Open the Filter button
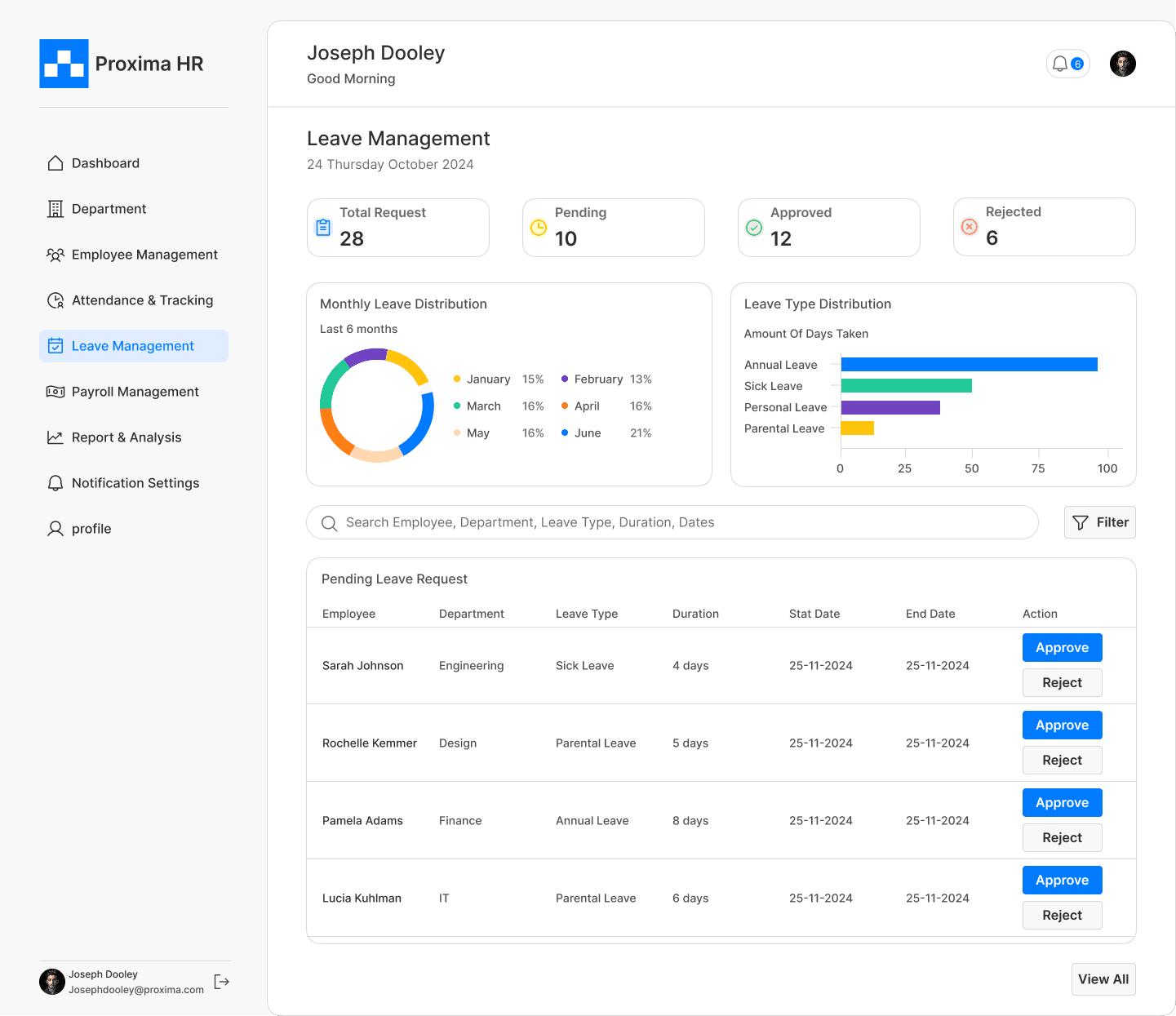 tap(1100, 522)
